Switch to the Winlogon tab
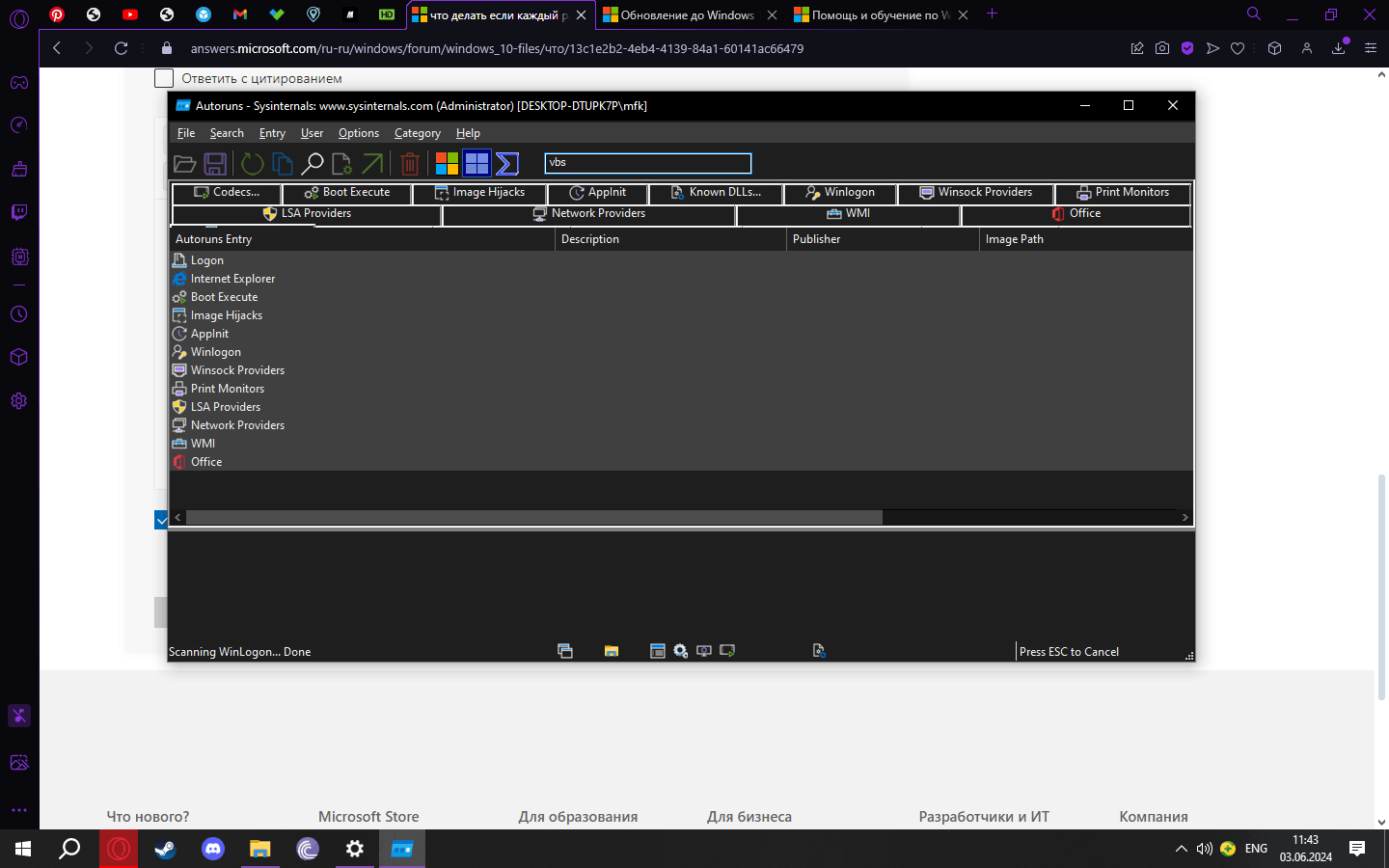Screen dimensions: 1389x868 [840, 193]
